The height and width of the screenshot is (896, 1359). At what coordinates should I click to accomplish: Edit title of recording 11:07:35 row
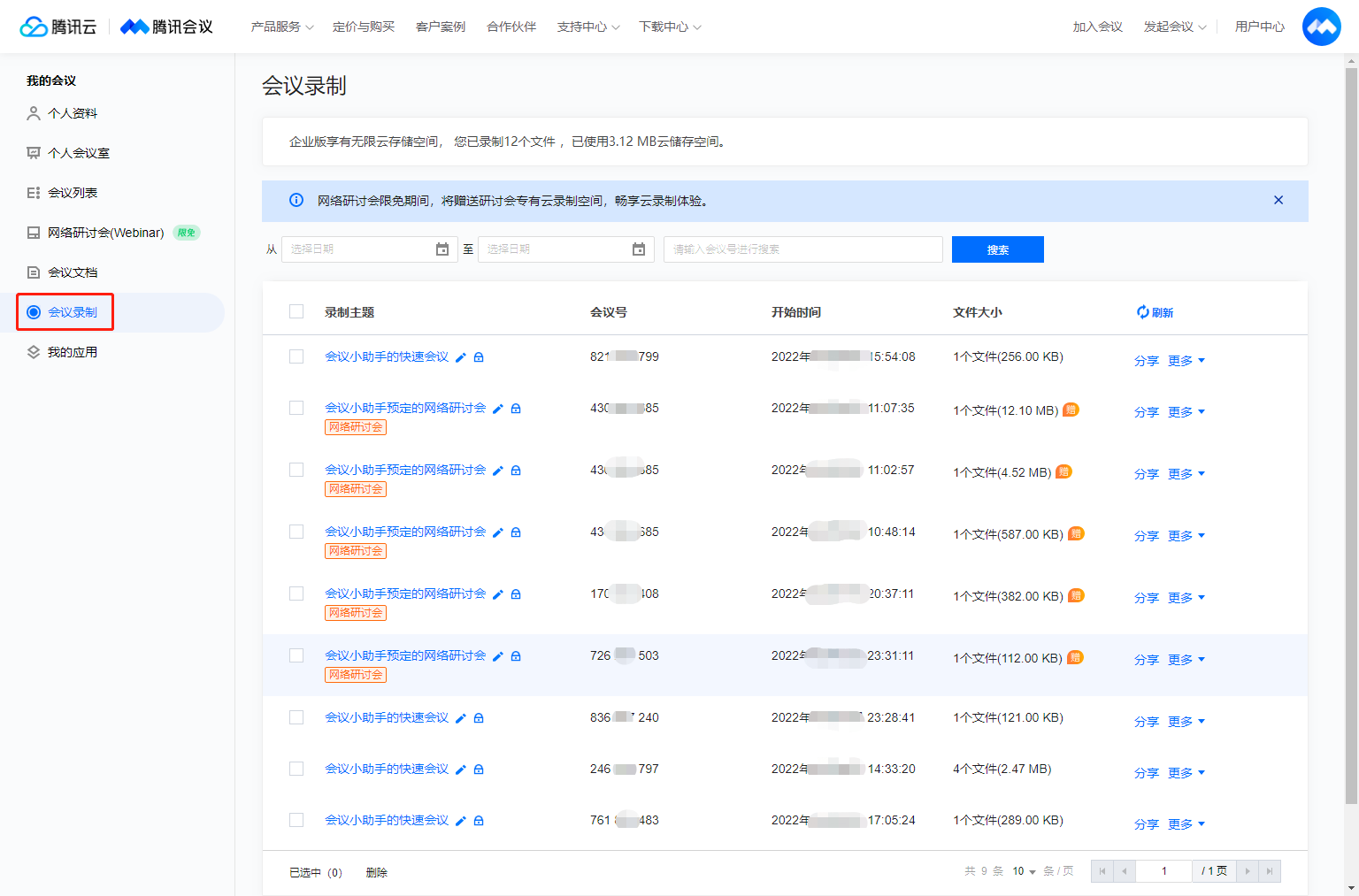point(498,409)
